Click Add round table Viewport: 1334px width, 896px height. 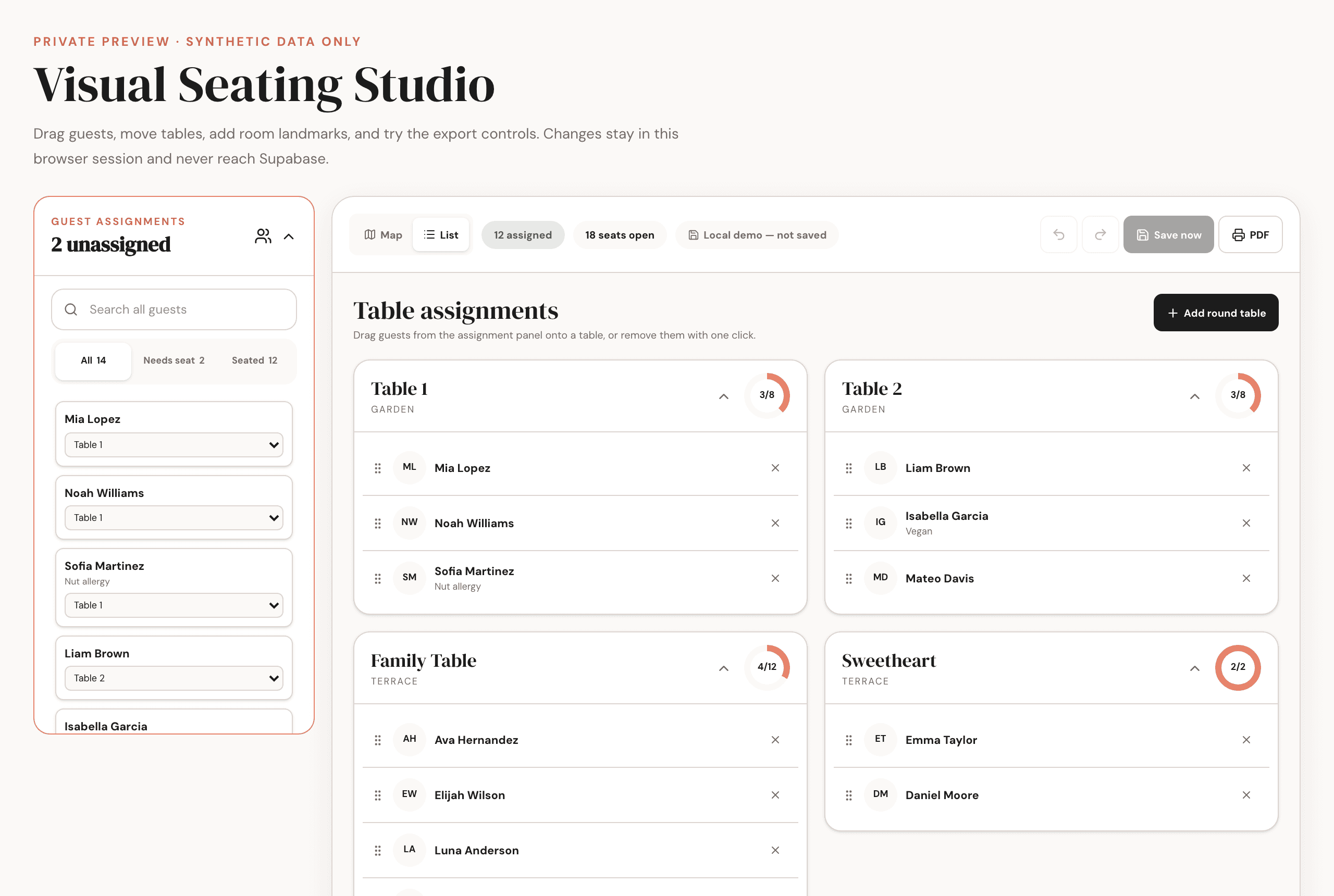(x=1216, y=313)
